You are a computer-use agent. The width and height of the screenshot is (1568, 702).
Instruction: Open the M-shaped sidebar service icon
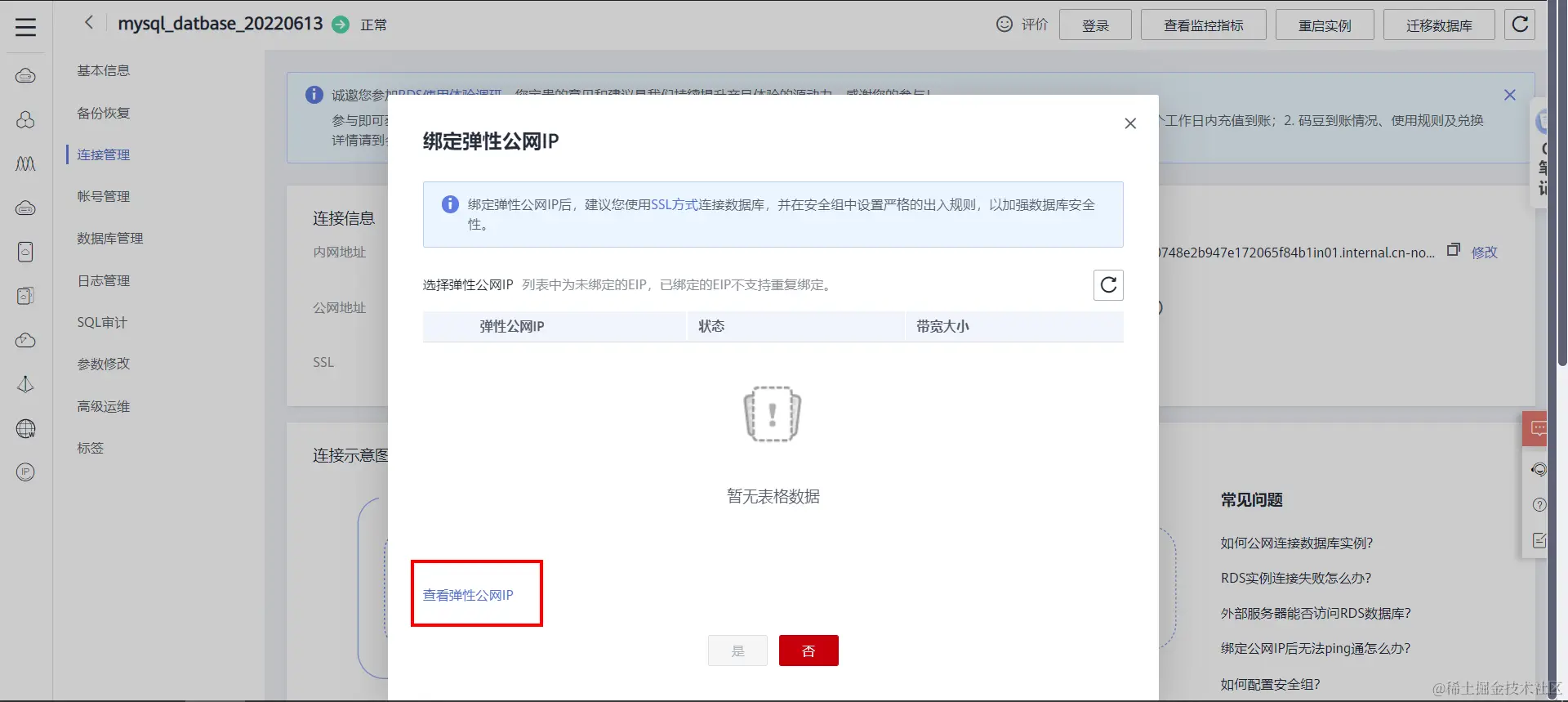click(x=26, y=164)
